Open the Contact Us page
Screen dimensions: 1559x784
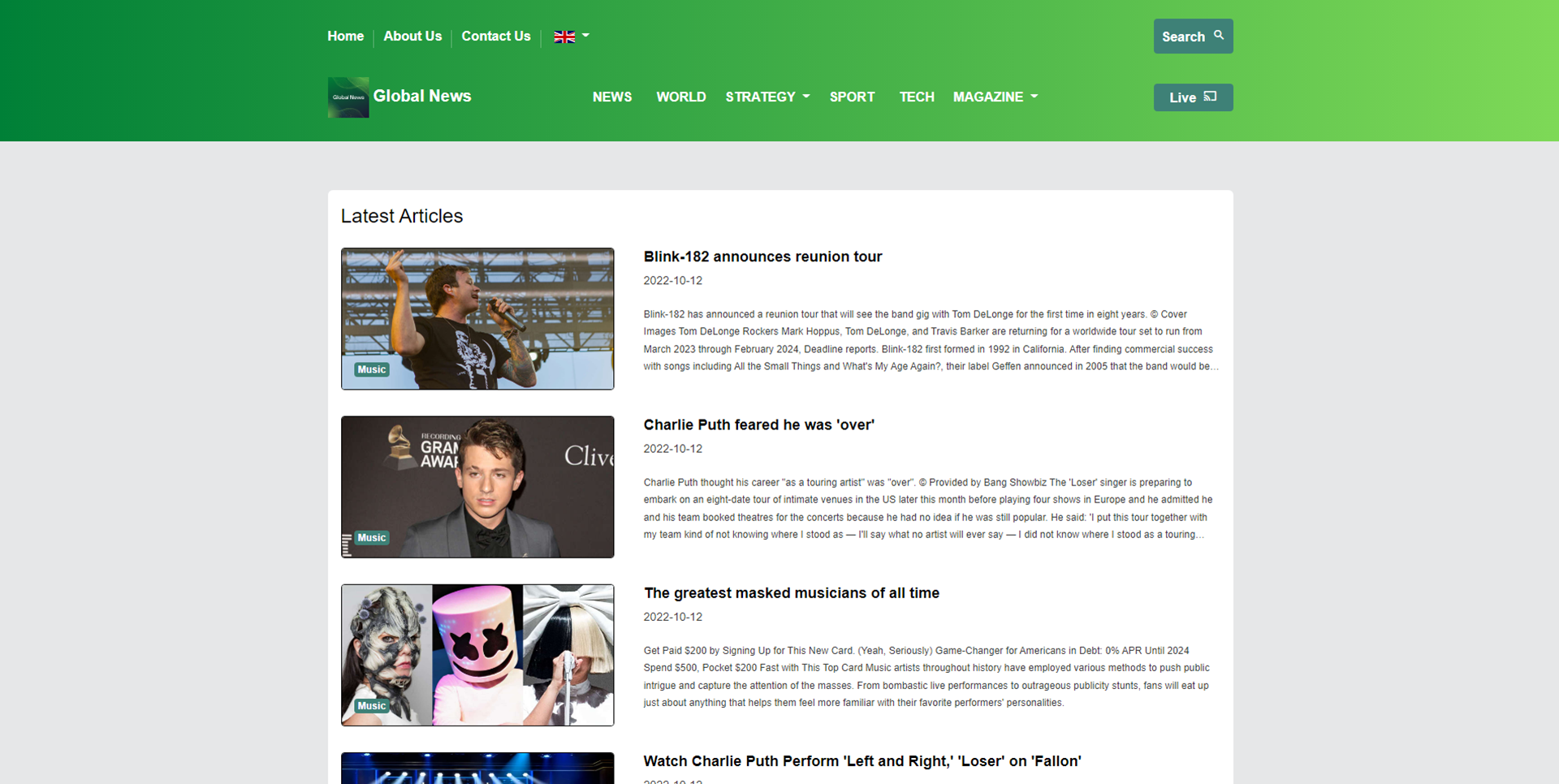(496, 36)
